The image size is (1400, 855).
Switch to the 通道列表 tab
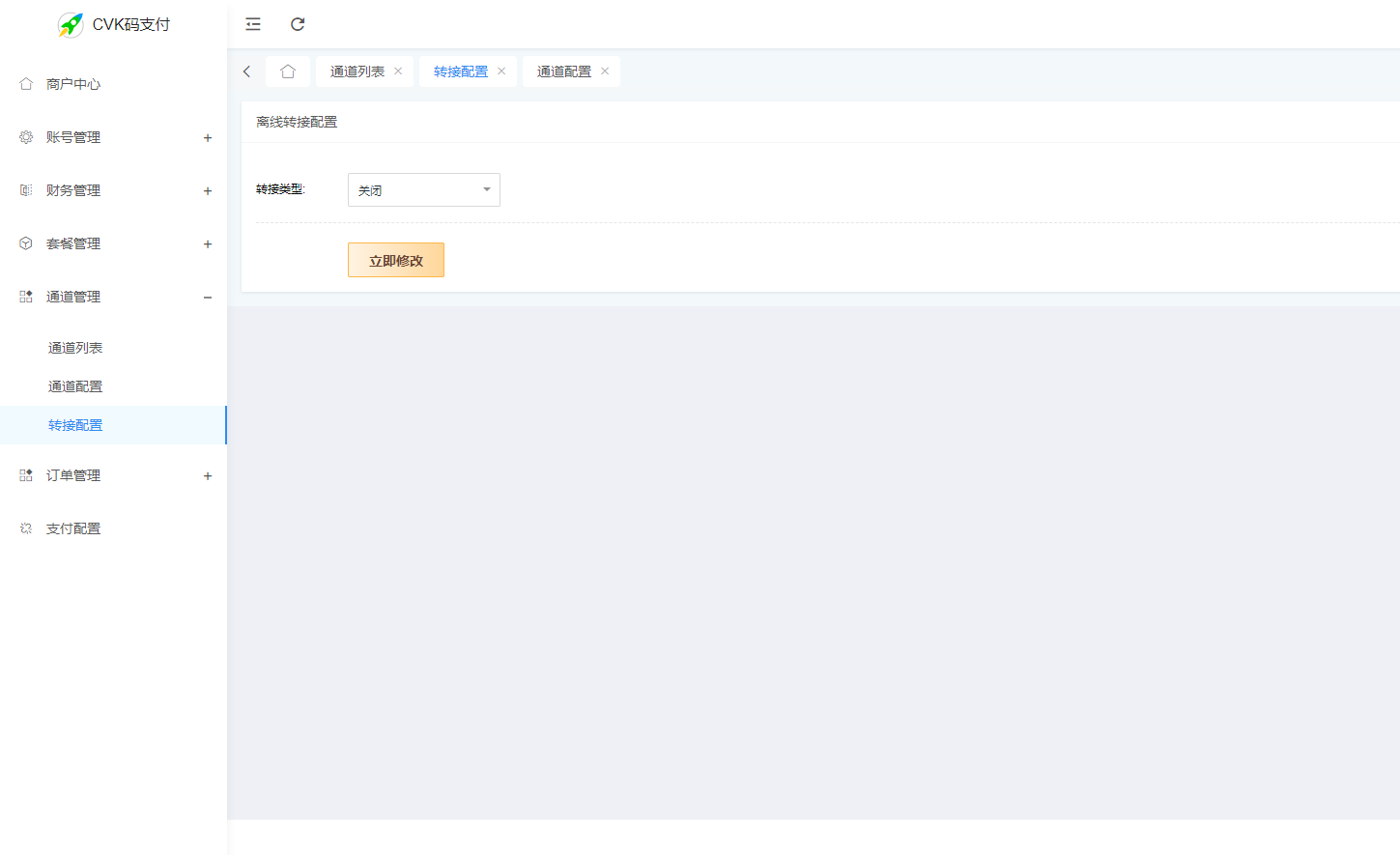[x=356, y=71]
